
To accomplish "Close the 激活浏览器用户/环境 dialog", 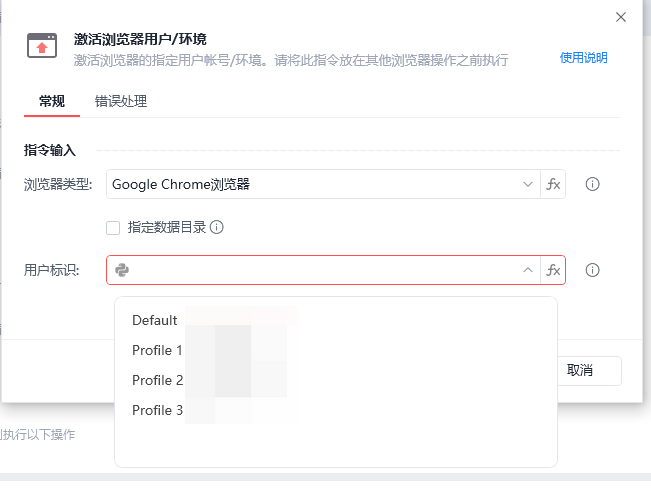I will (621, 17).
